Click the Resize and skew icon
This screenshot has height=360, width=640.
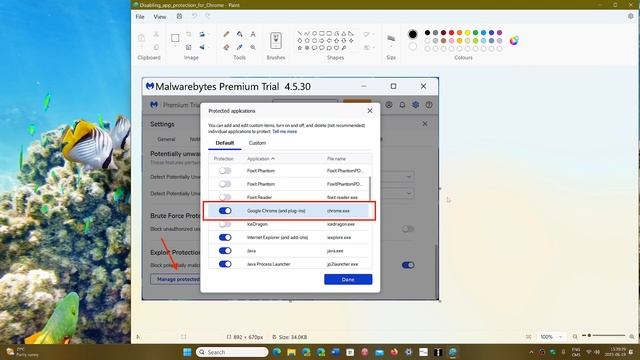point(189,47)
